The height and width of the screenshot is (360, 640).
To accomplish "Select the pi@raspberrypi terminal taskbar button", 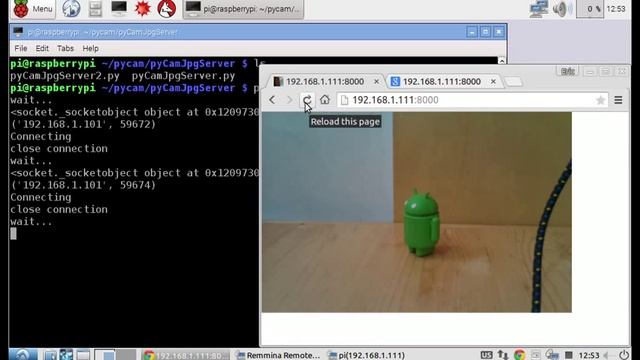I will point(243,9).
